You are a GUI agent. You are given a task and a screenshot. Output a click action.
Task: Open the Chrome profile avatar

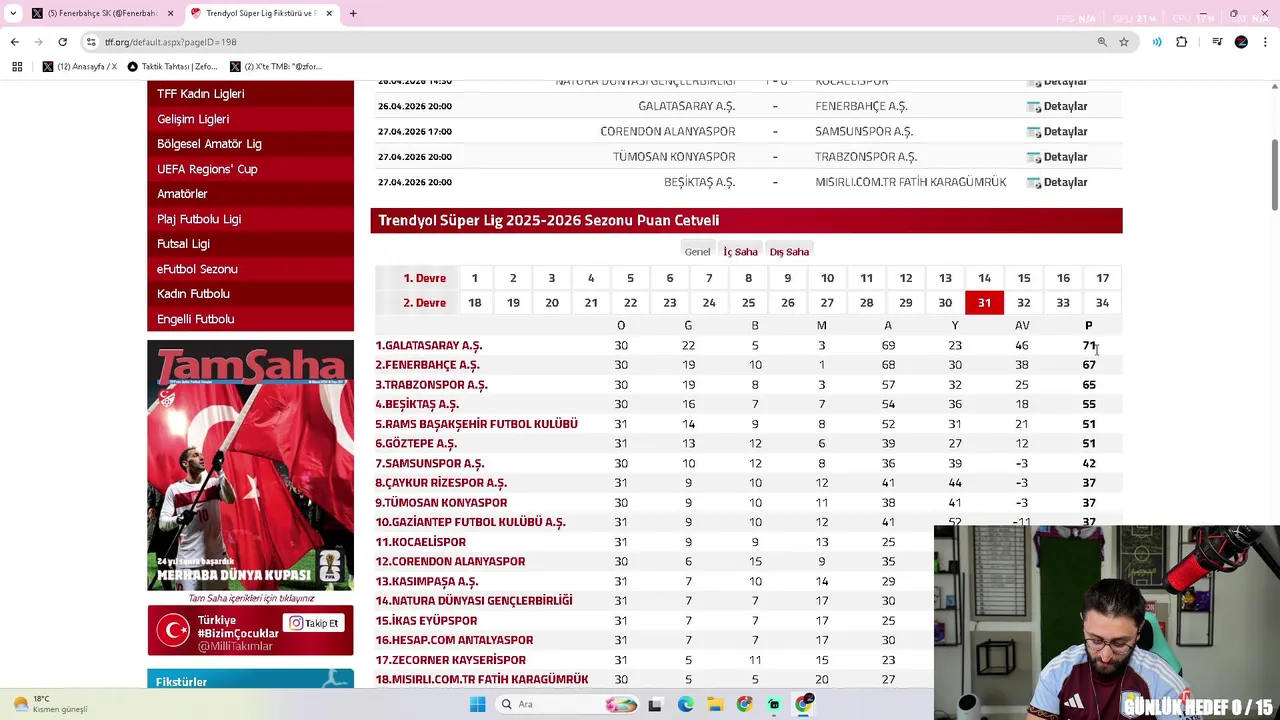coord(1241,42)
